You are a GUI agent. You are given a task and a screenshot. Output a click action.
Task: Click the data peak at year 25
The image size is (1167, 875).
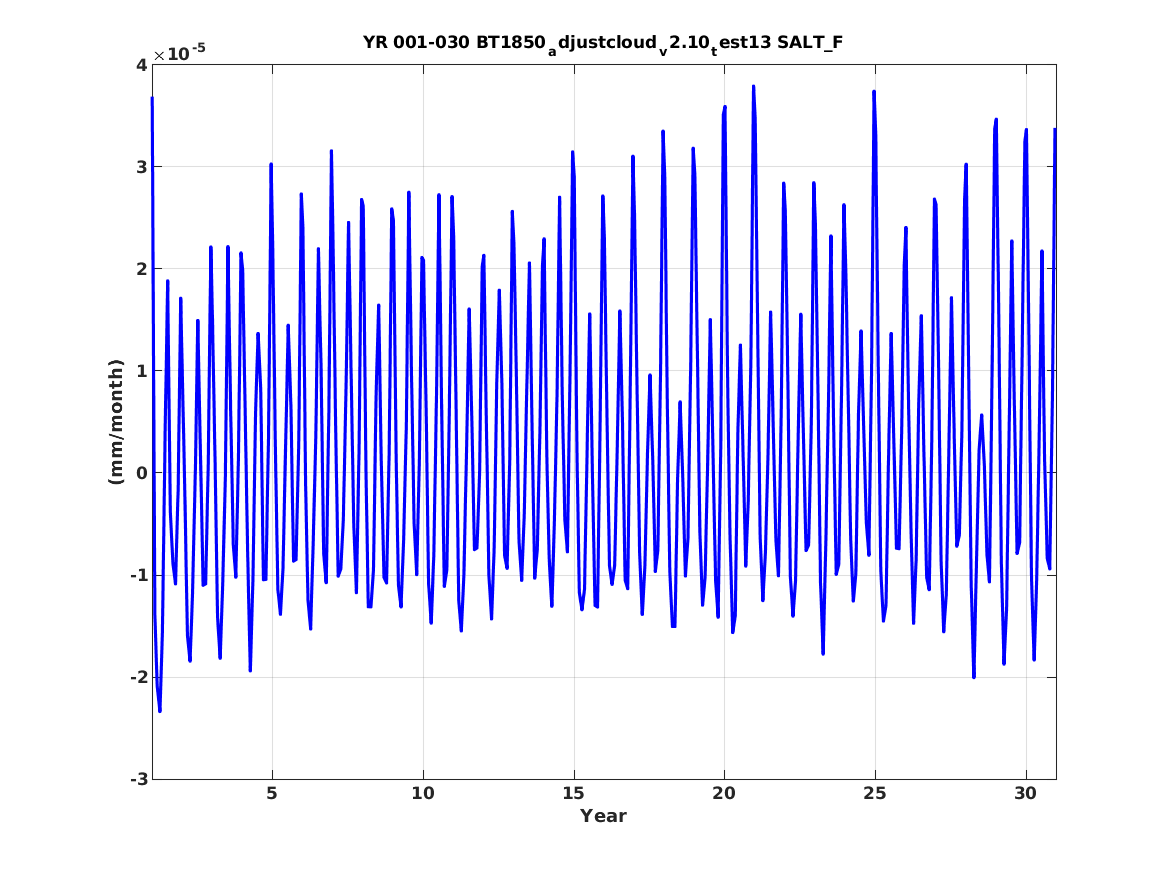pyautogui.click(x=874, y=92)
